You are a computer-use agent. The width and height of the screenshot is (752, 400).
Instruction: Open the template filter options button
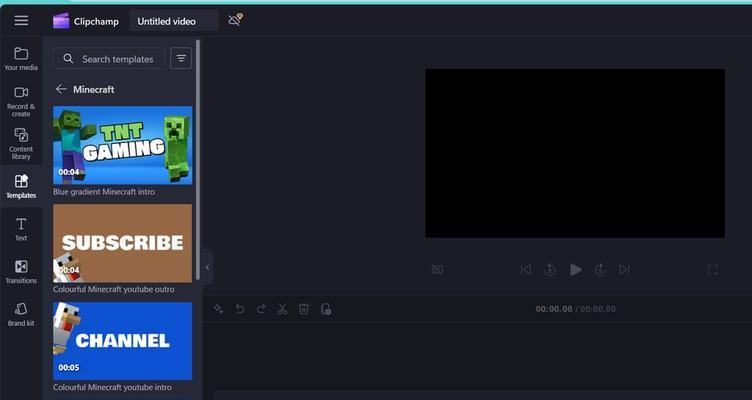click(181, 59)
